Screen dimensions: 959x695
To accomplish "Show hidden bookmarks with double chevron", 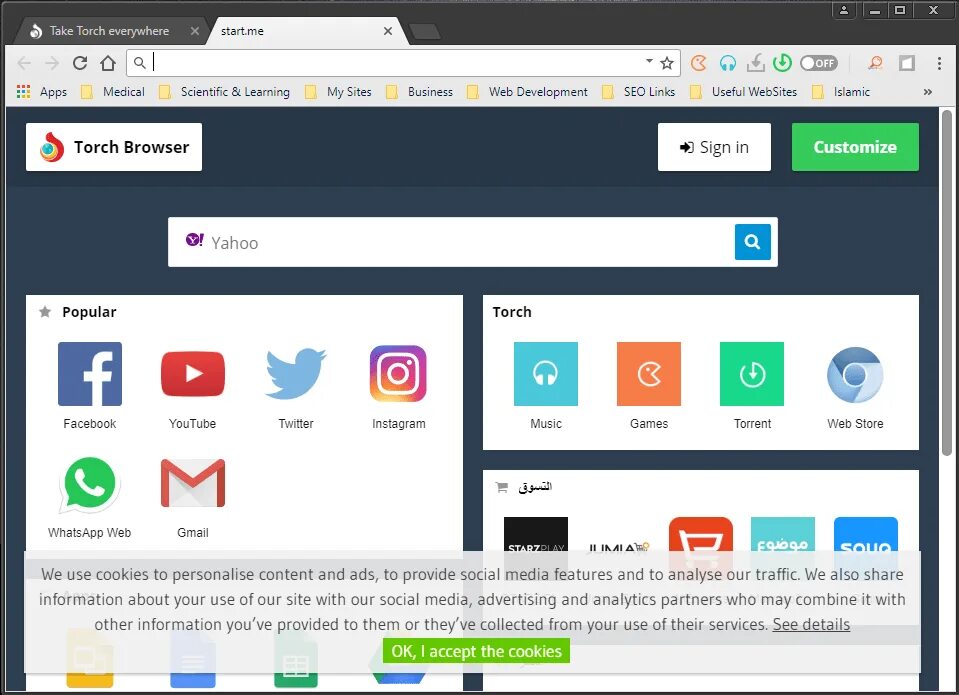I will 928,92.
